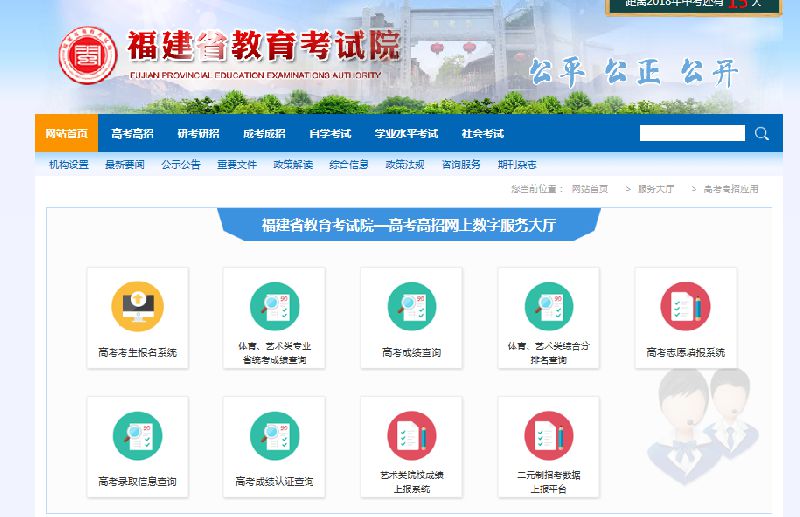Click the 高考成绩认证查询 label text
Image resolution: width=800 pixels, height=517 pixels.
point(274,482)
